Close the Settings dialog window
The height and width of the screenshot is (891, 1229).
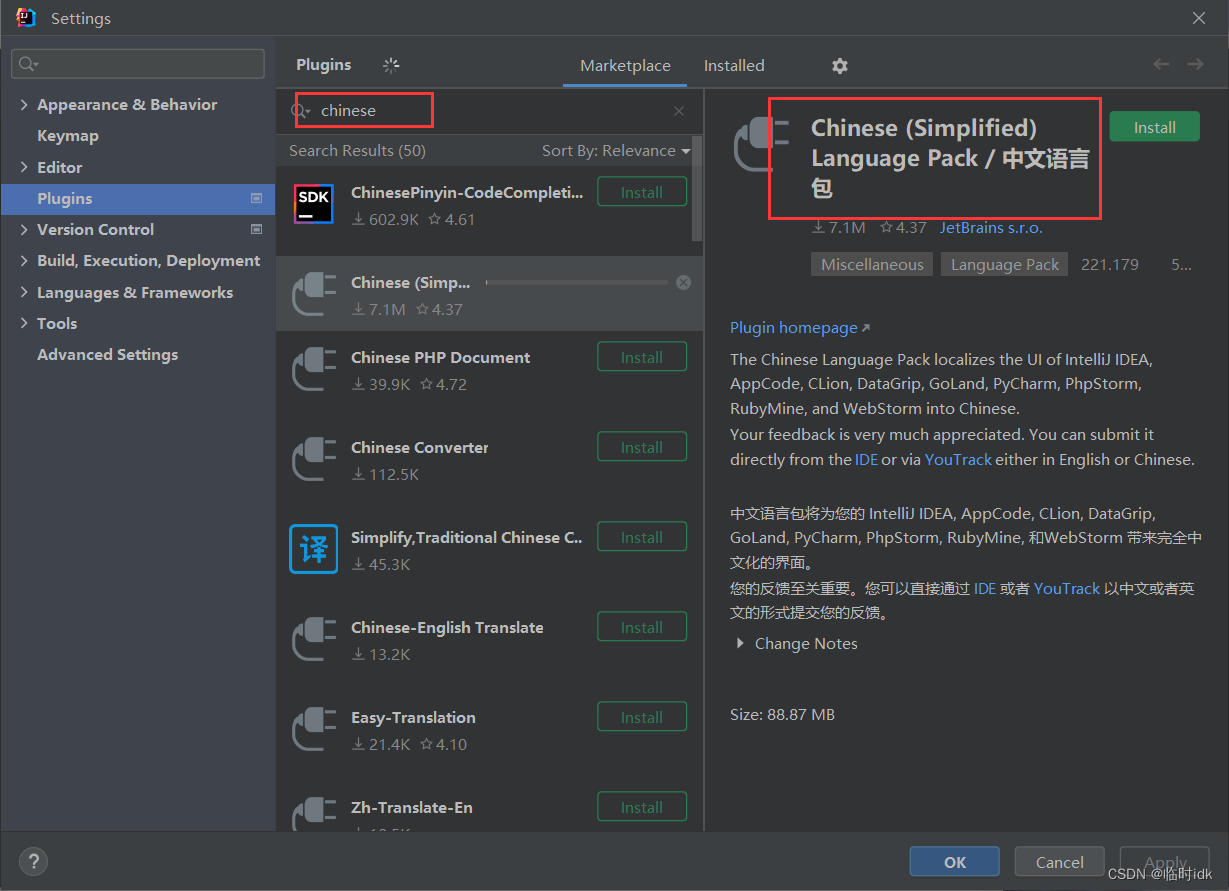(x=1199, y=18)
